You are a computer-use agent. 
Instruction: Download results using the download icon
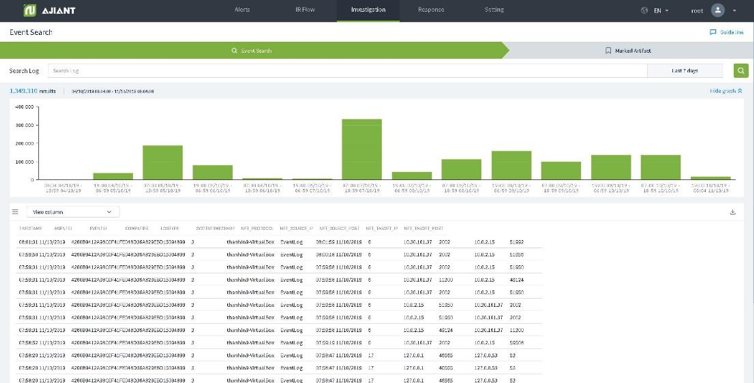click(x=732, y=212)
